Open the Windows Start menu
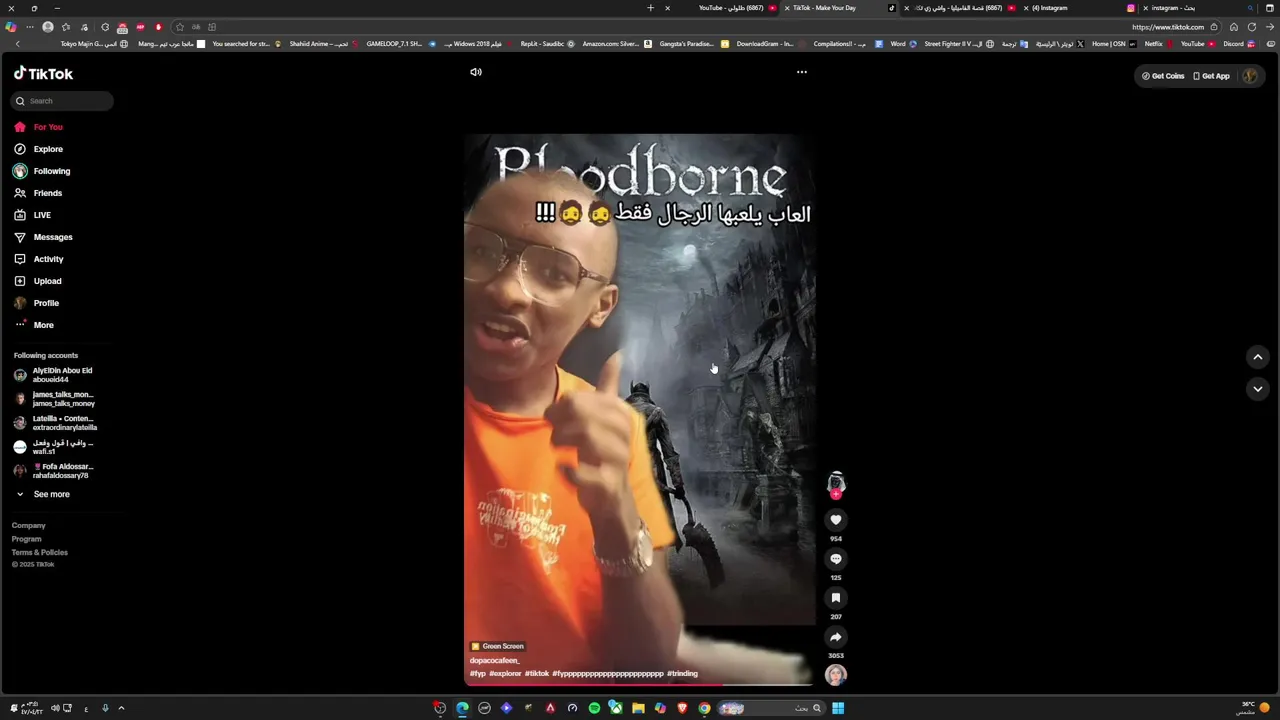The width and height of the screenshot is (1280, 720). 838,708
